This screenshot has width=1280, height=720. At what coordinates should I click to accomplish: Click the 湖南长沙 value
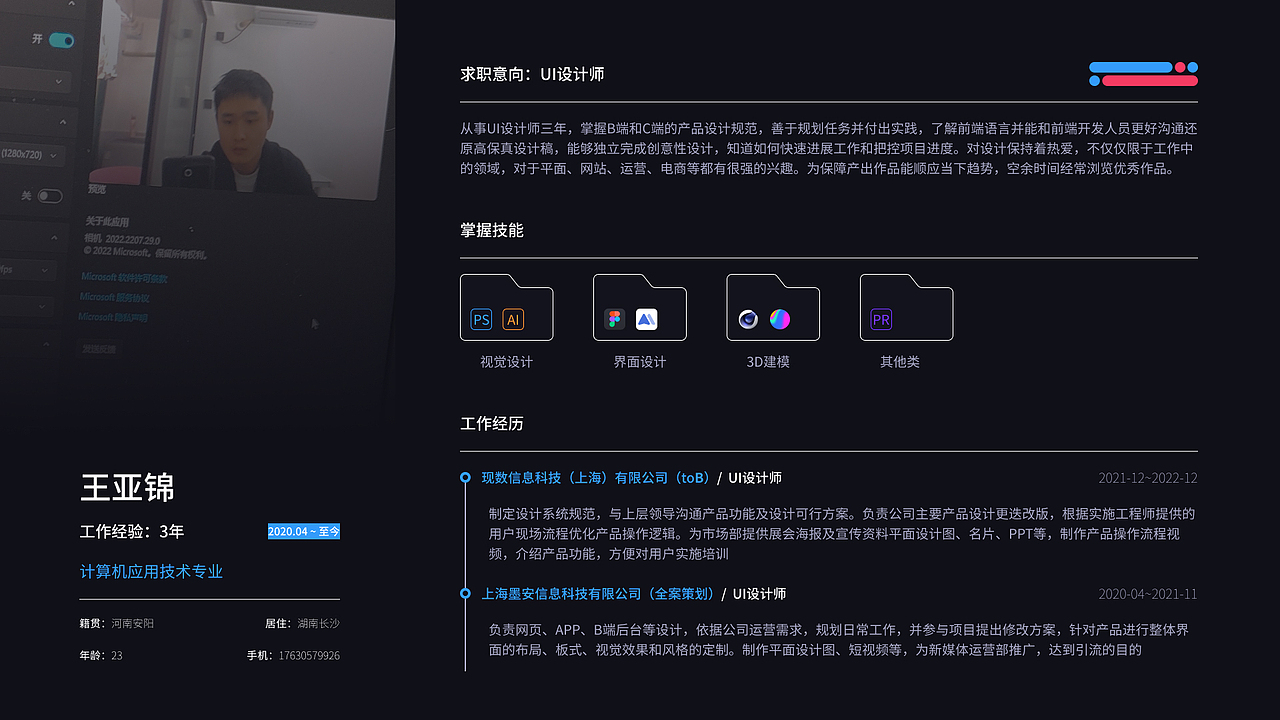(319, 624)
